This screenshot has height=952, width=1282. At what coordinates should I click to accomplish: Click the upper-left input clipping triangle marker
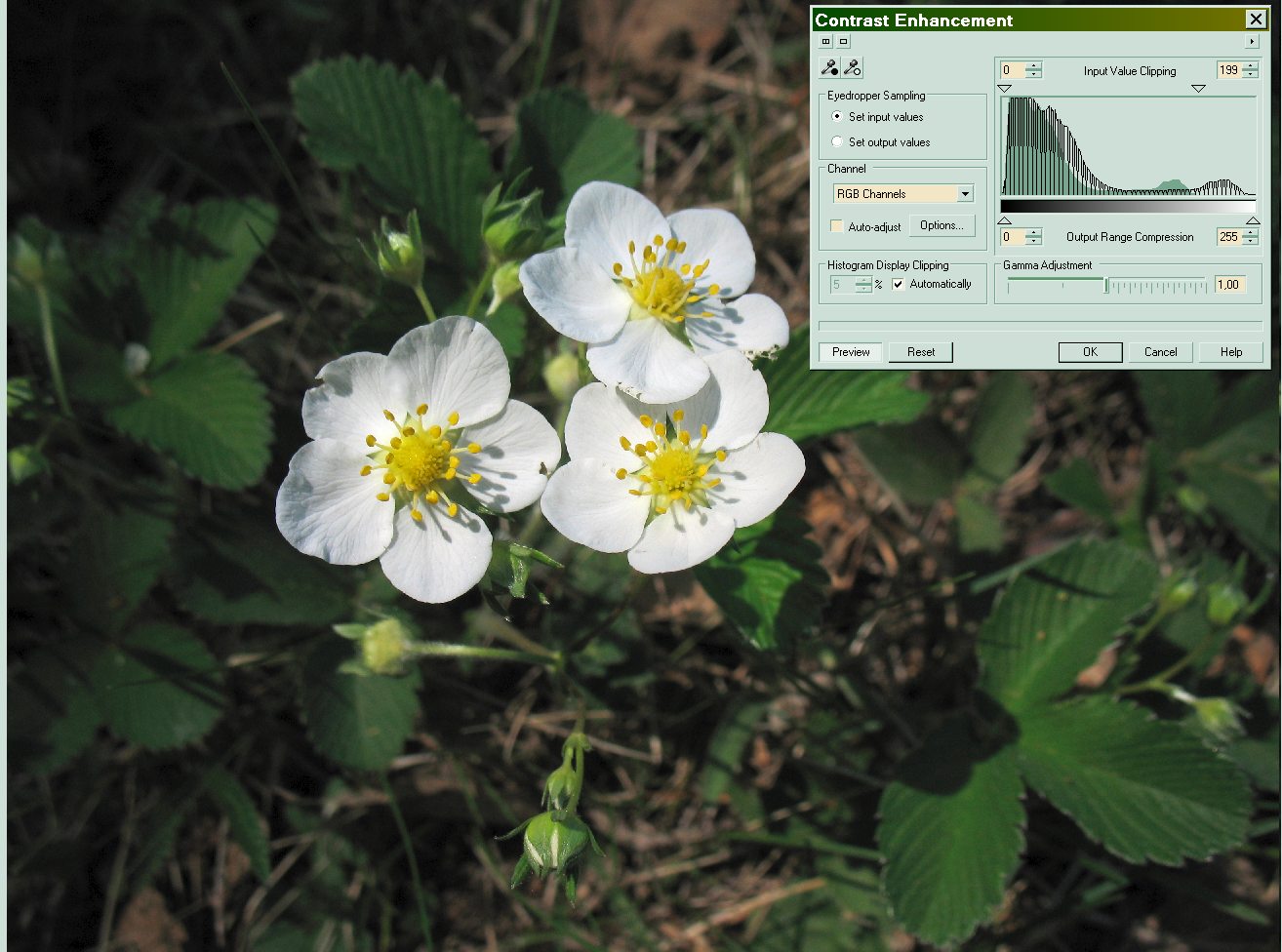1005,89
